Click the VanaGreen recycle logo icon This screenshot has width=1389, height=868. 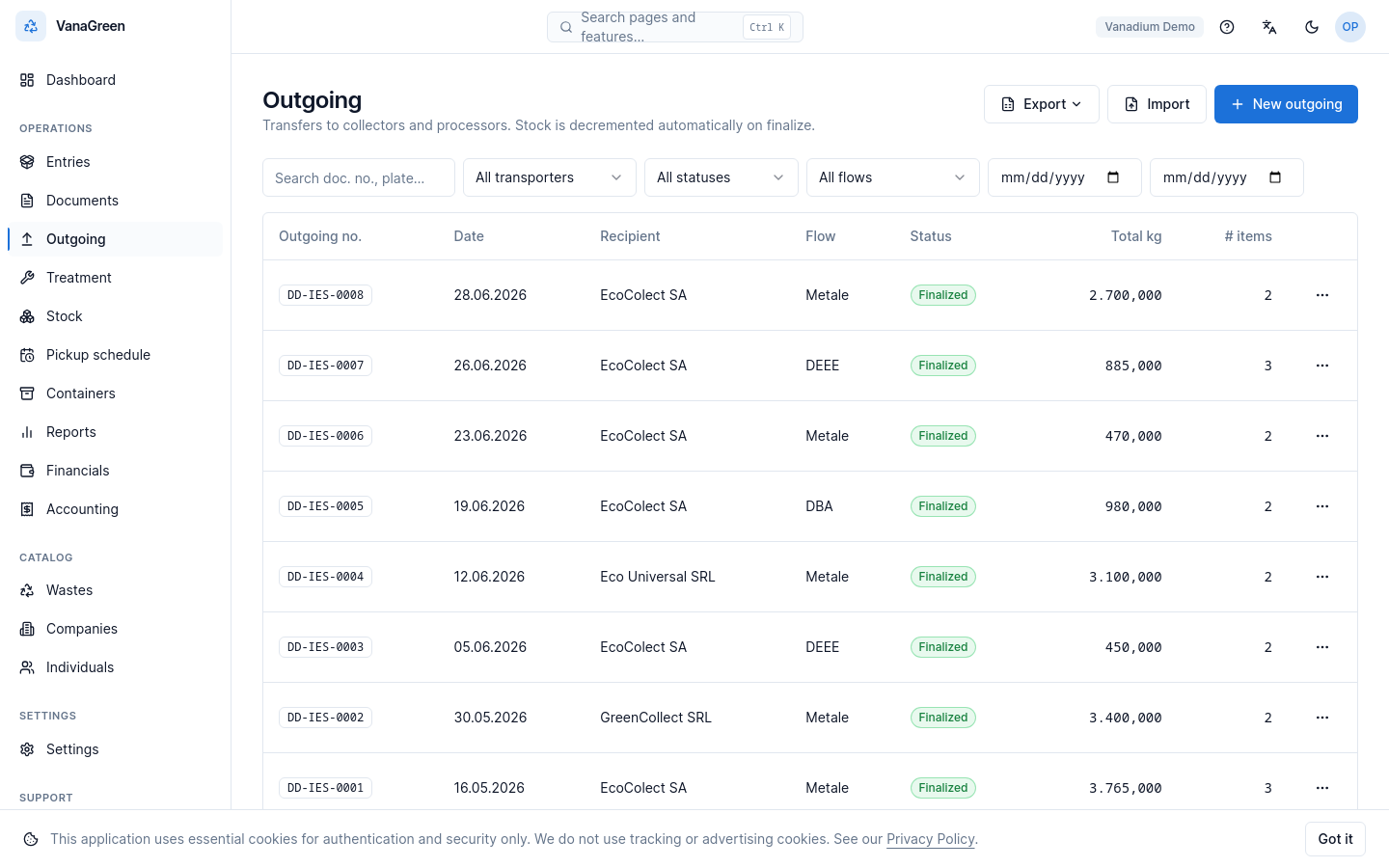pos(31,26)
